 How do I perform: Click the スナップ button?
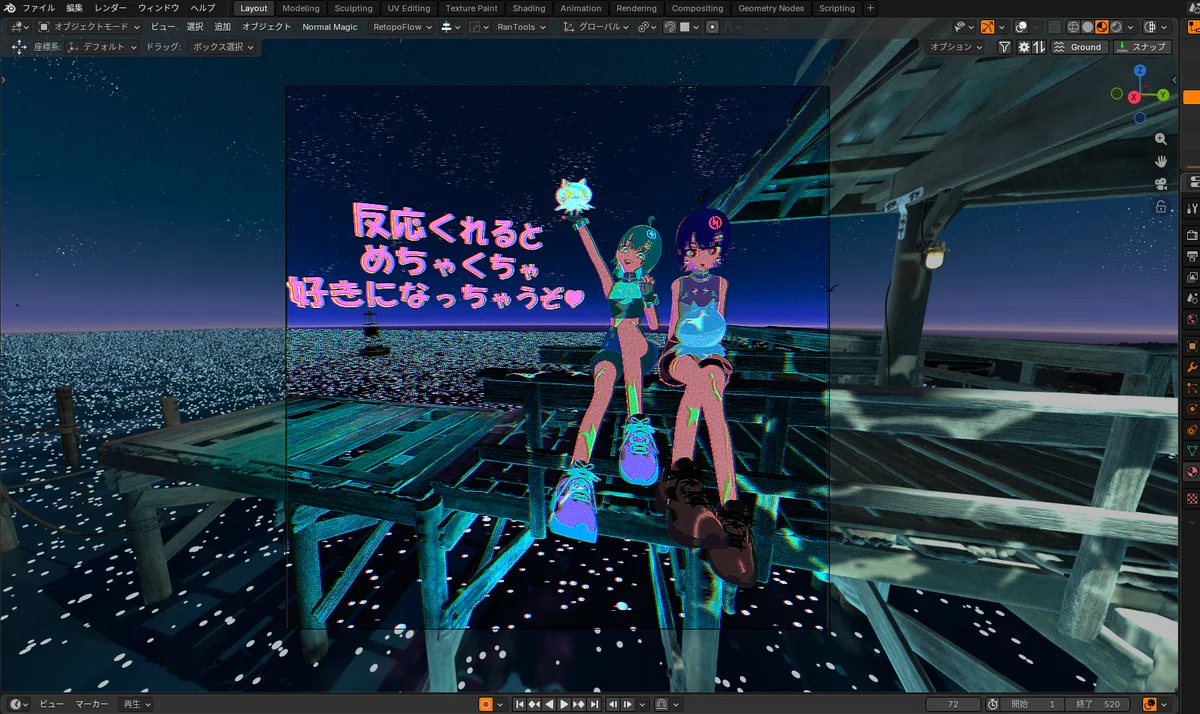coord(1142,47)
